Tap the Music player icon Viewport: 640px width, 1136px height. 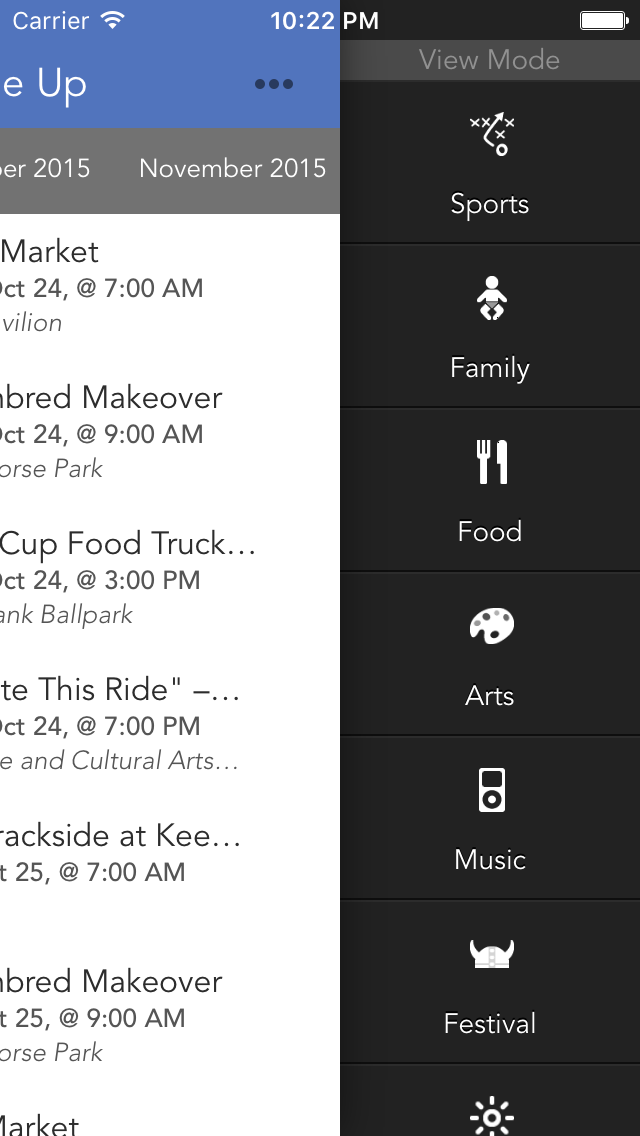tap(491, 790)
